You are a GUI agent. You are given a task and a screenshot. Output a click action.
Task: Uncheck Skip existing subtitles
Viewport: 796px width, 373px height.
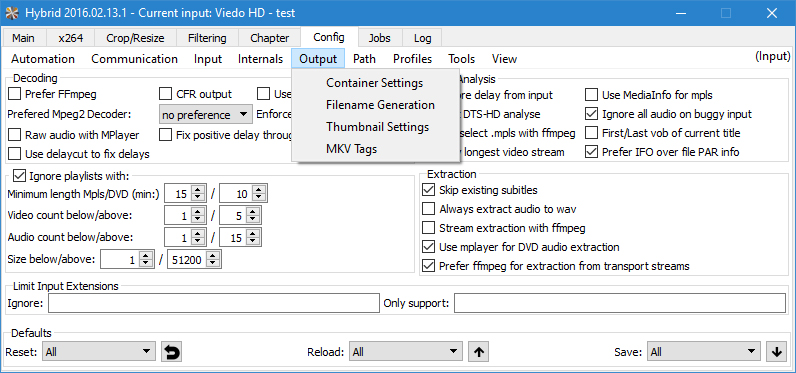click(x=428, y=190)
